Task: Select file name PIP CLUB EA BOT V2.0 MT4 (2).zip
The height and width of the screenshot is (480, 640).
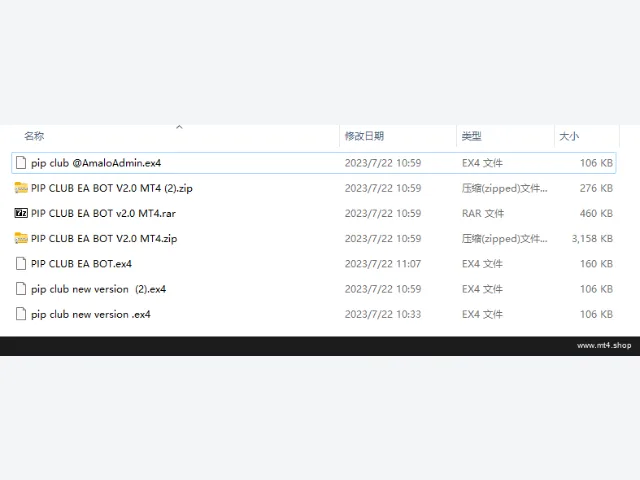Action: click(x=112, y=188)
